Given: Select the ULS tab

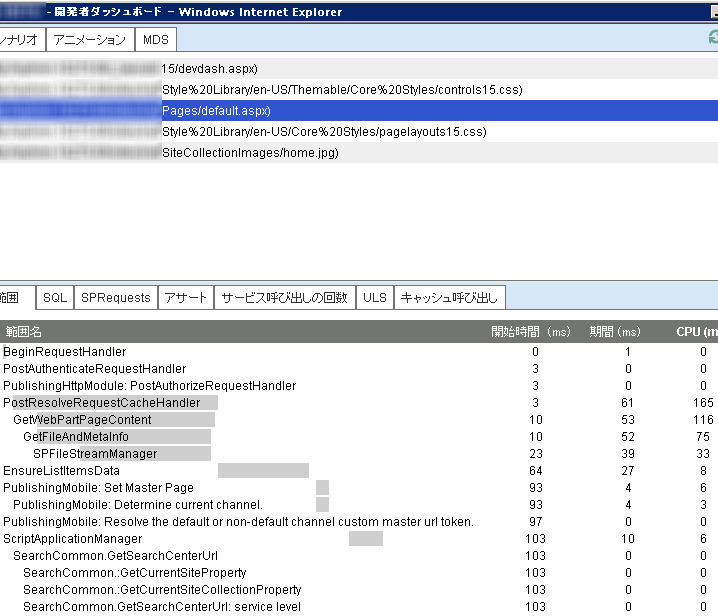Looking at the screenshot, I should pyautogui.click(x=375, y=298).
